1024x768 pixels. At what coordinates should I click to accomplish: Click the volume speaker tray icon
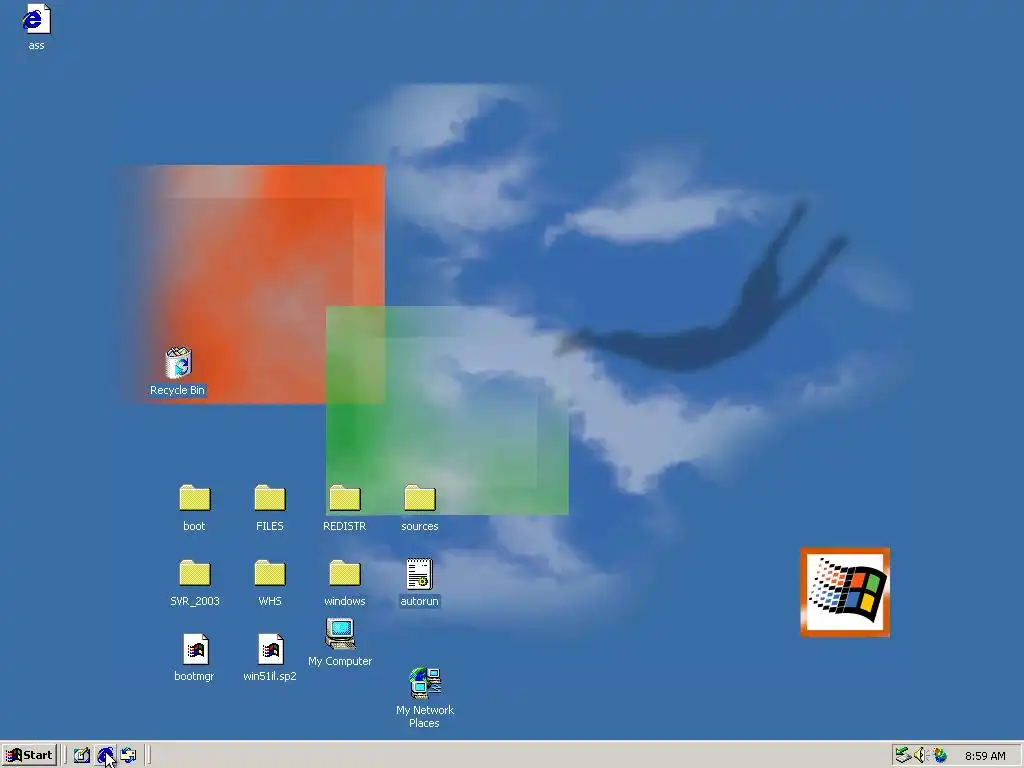920,755
